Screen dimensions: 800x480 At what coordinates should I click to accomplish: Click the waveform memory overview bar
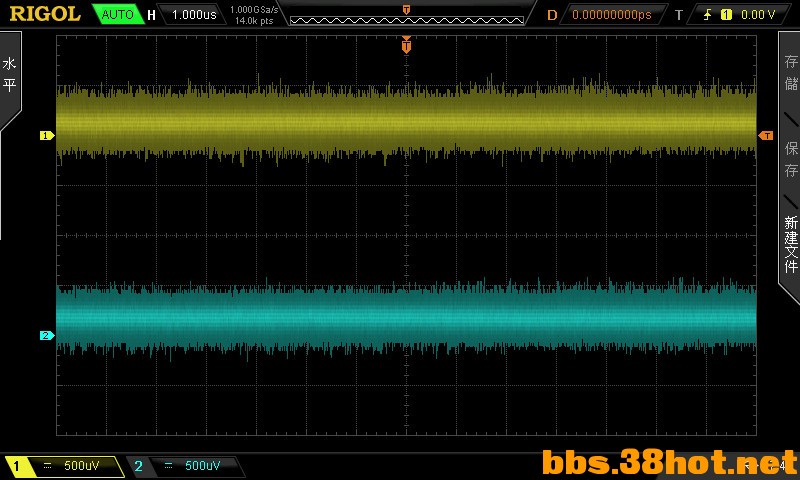(407, 20)
